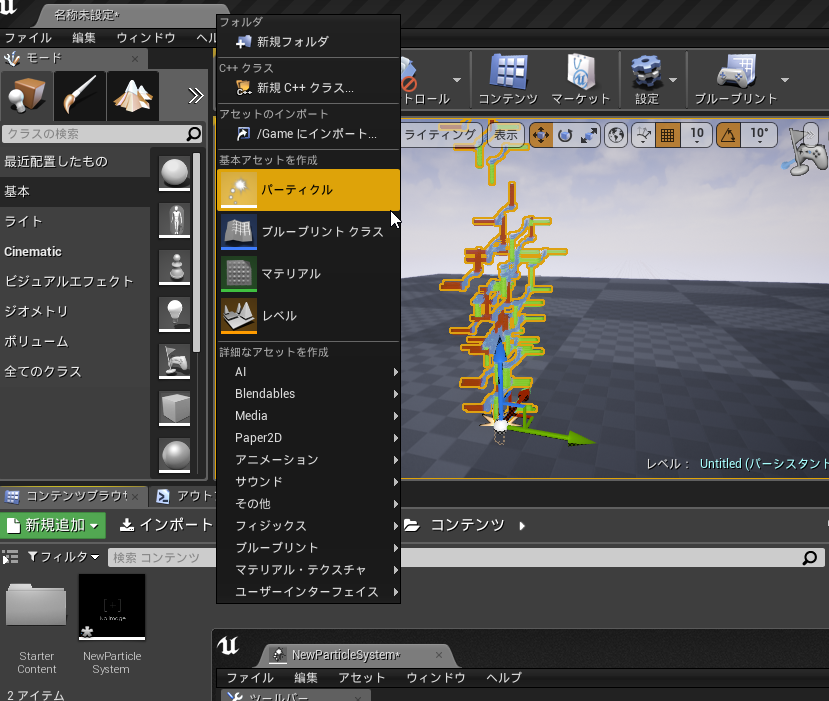Screen dimensions: 829x701
Task: Expand the ブループリント submenu
Action: 308,548
